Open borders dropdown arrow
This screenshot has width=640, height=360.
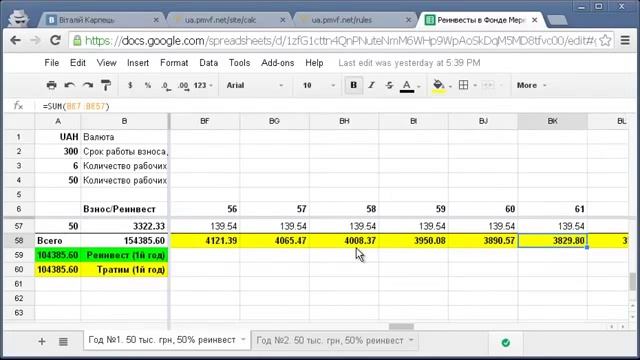pyautogui.click(x=475, y=86)
